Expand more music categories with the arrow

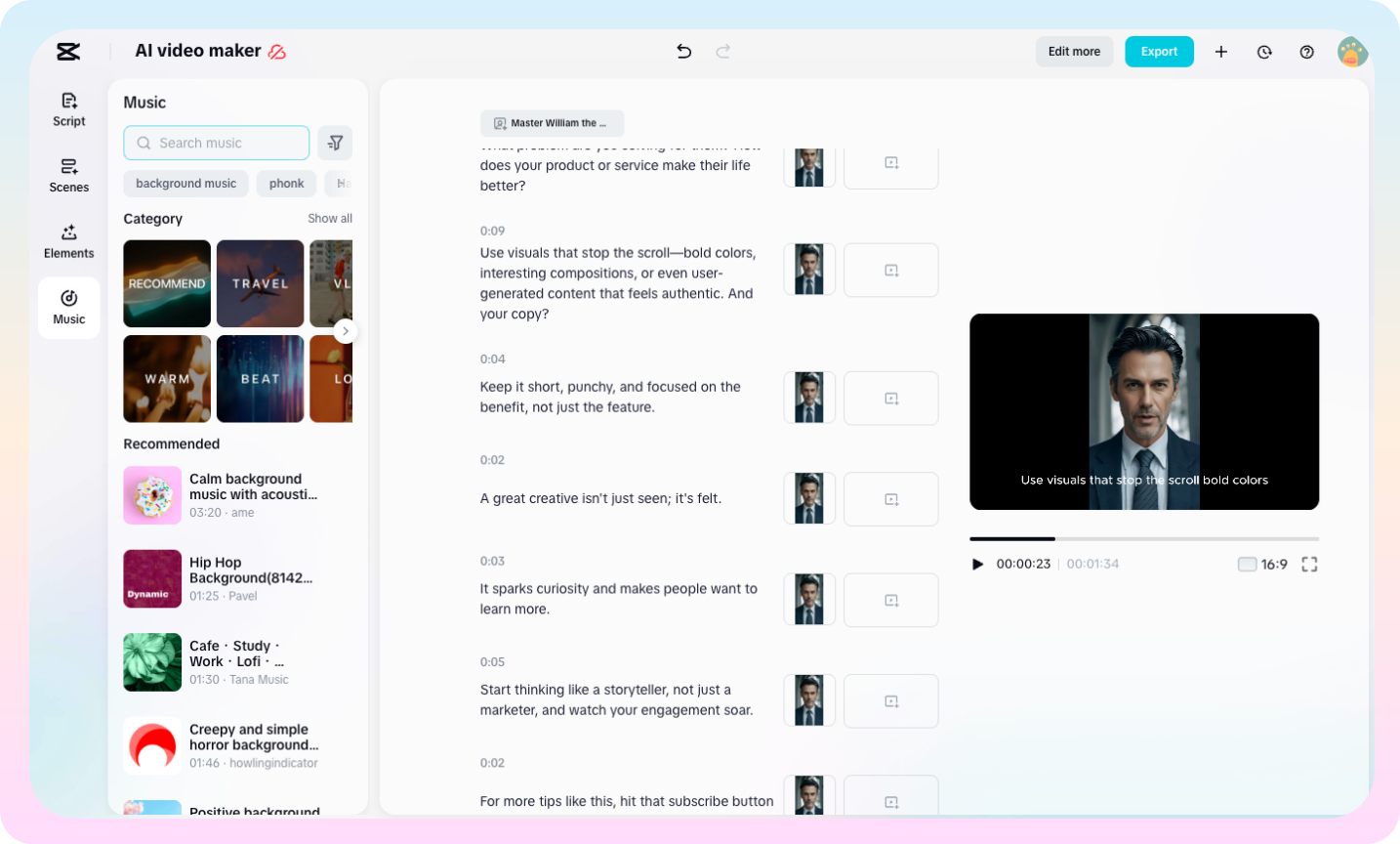(x=345, y=331)
